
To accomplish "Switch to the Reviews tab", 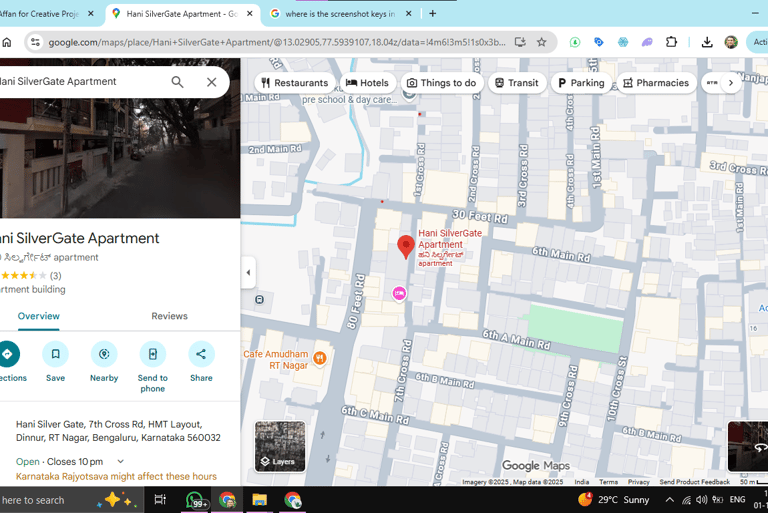I will click(169, 316).
